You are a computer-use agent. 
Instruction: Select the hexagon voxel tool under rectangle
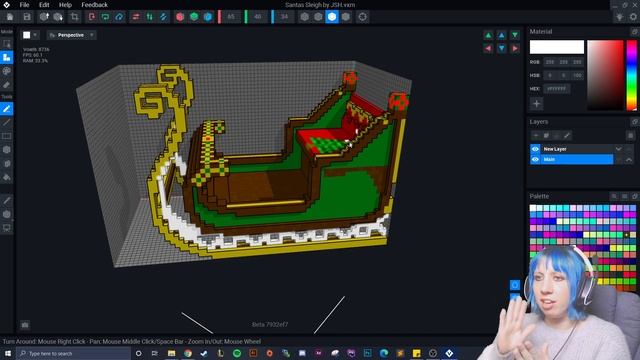click(7, 150)
